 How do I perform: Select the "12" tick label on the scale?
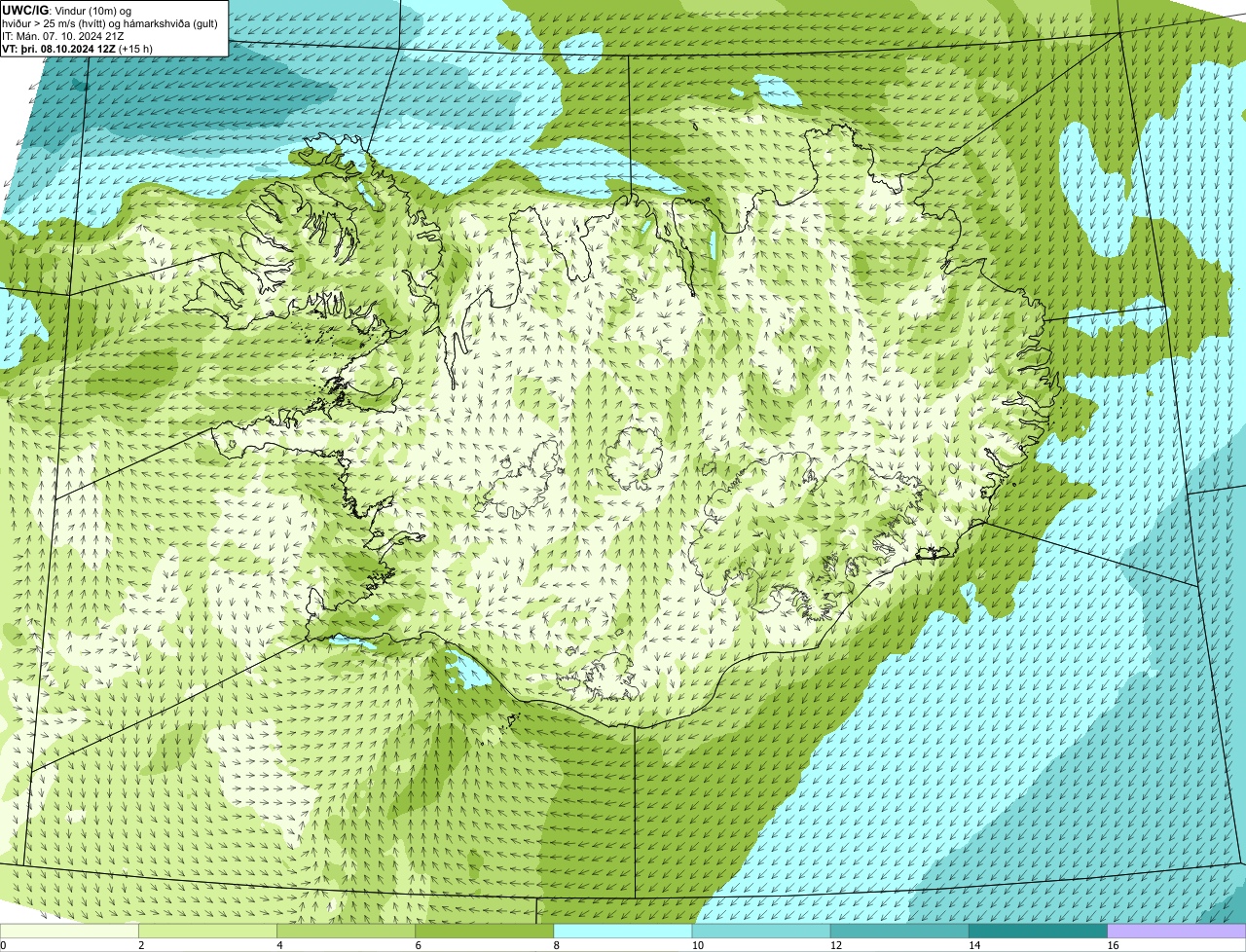tap(835, 945)
